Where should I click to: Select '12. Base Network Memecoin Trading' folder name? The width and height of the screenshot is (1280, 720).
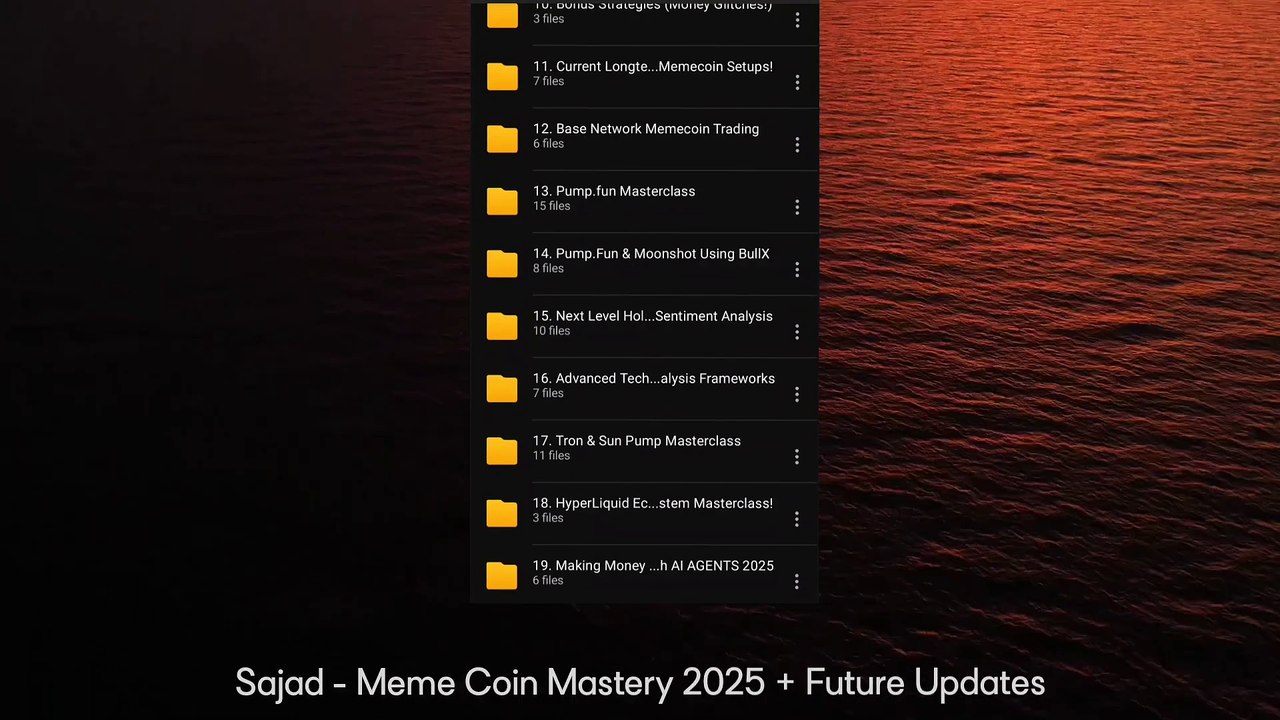[646, 129]
